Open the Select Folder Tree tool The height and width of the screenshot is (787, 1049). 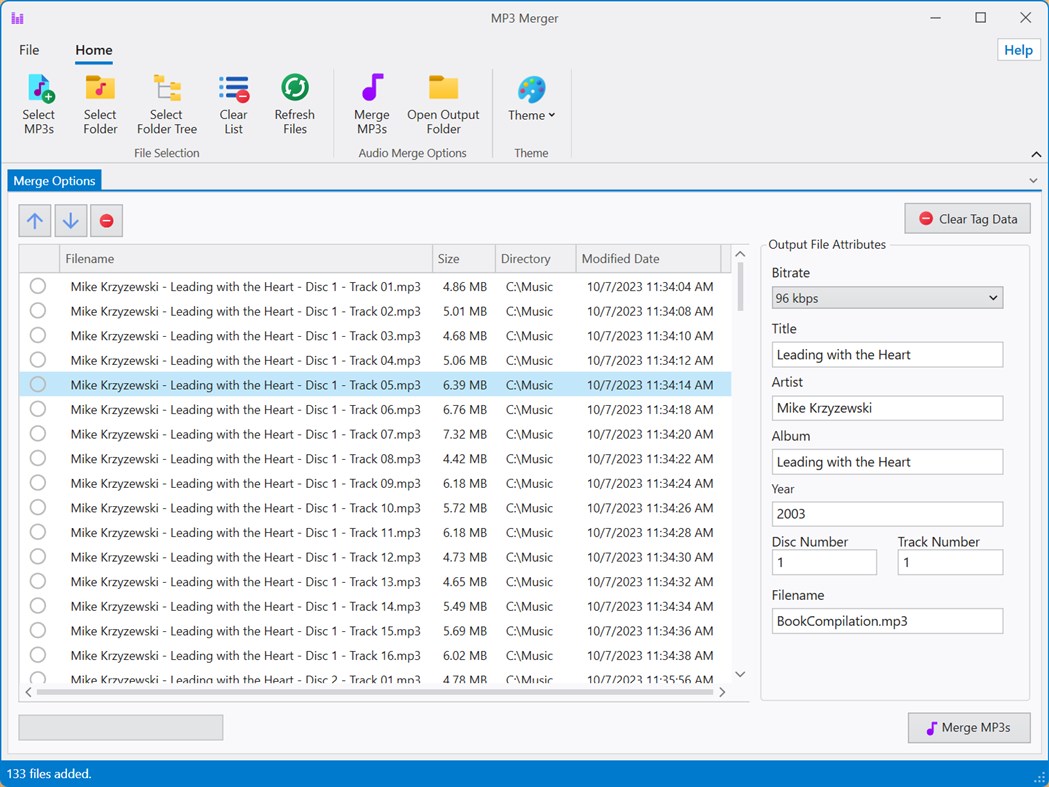(x=166, y=103)
